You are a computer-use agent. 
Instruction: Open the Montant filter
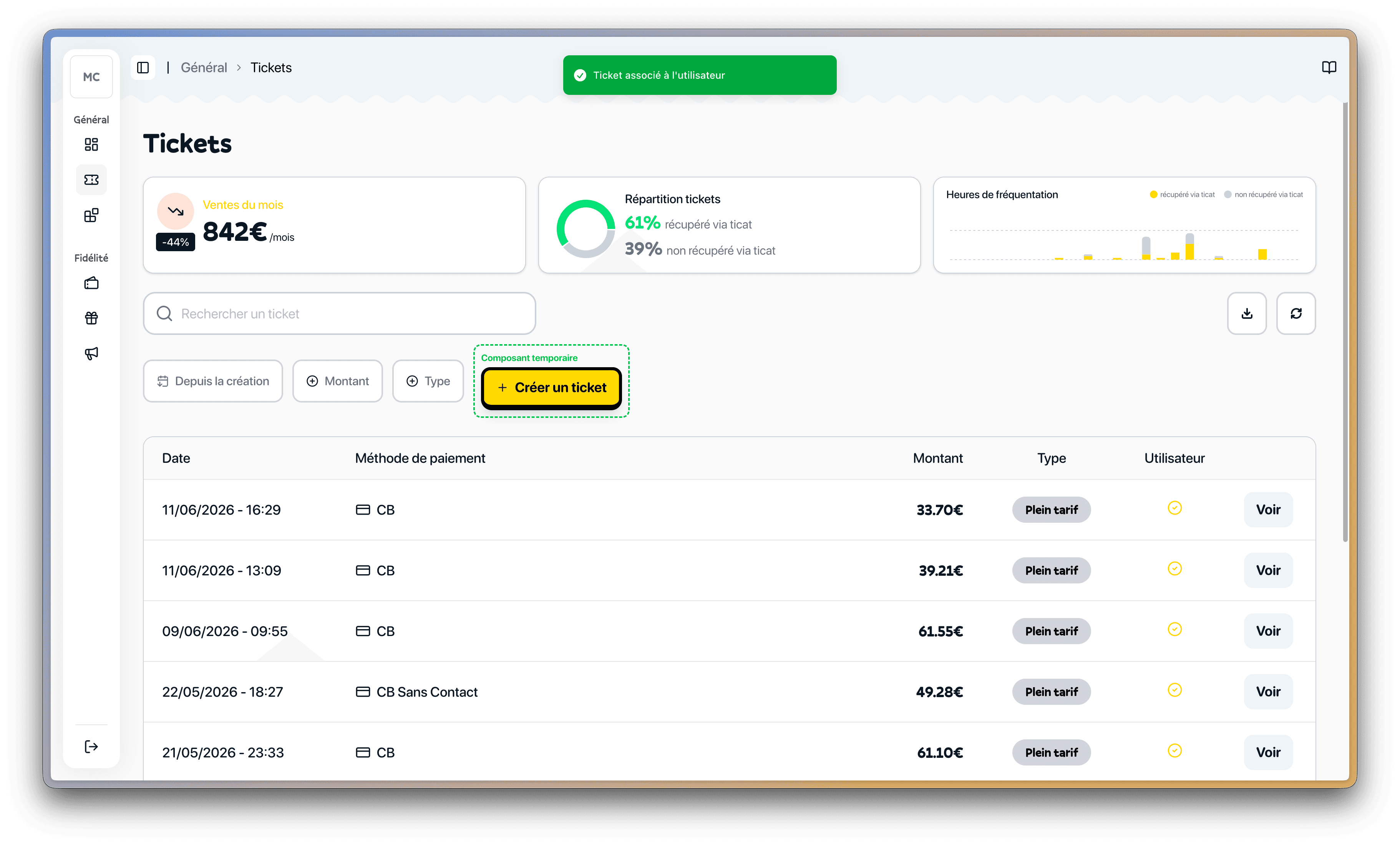337,381
